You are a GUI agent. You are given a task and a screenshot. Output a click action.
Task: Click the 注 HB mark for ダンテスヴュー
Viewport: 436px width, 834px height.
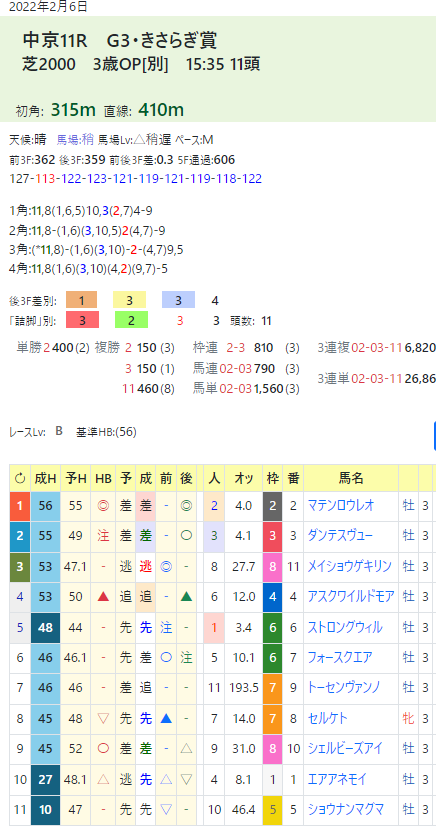pos(103,536)
